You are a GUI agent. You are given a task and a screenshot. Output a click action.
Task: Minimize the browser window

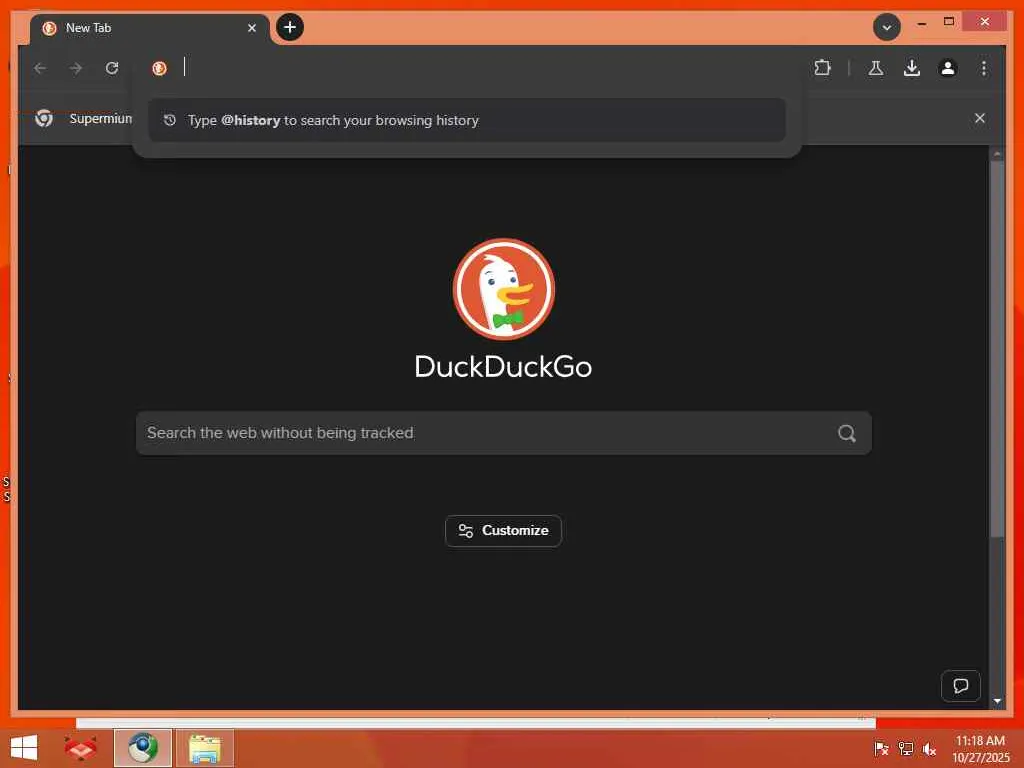tap(921, 23)
